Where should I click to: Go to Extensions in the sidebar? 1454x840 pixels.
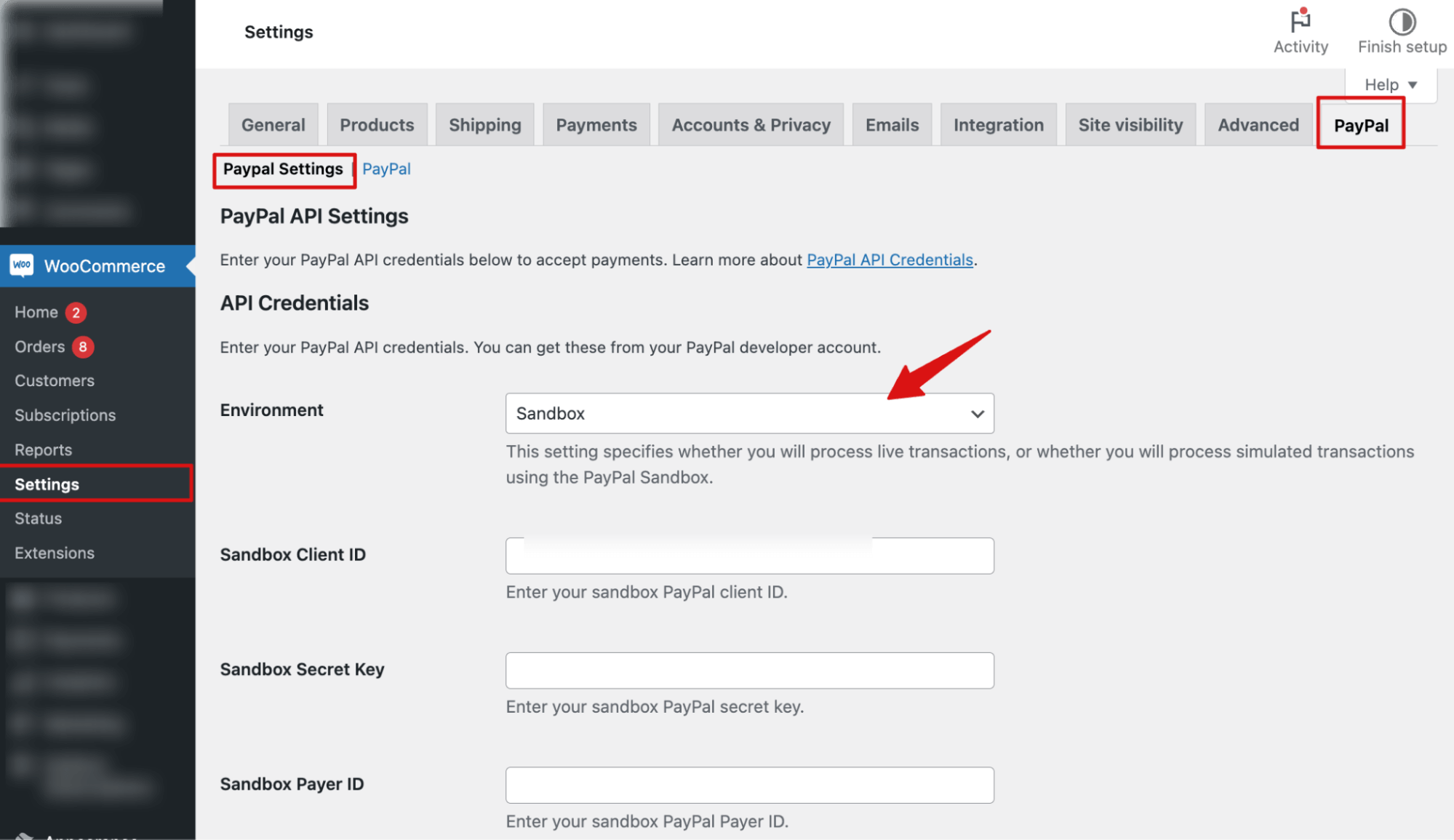pyautogui.click(x=55, y=553)
